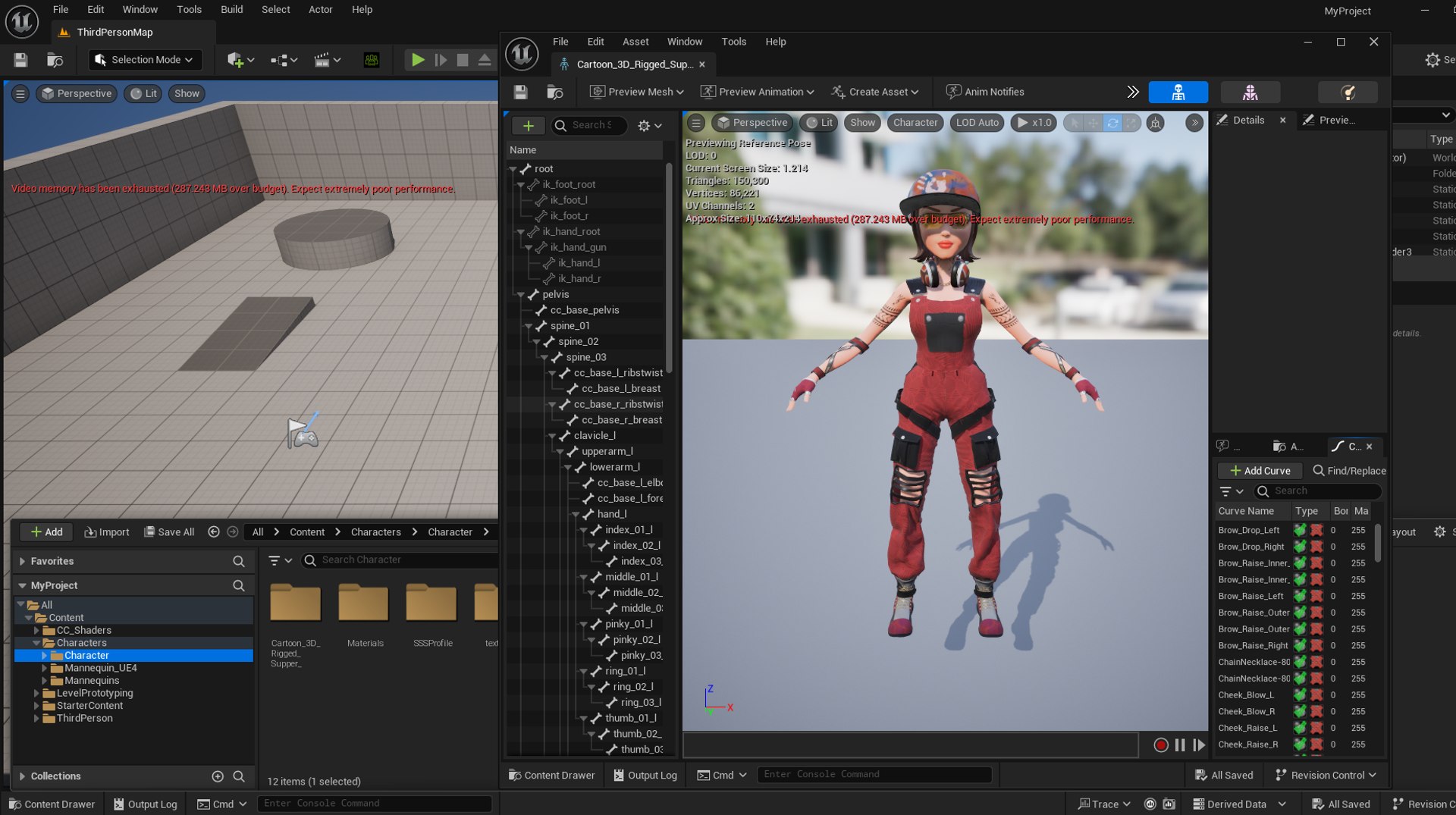Image resolution: width=1456 pixels, height=815 pixels.
Task: Open the Build menu in main window
Action: (x=231, y=9)
